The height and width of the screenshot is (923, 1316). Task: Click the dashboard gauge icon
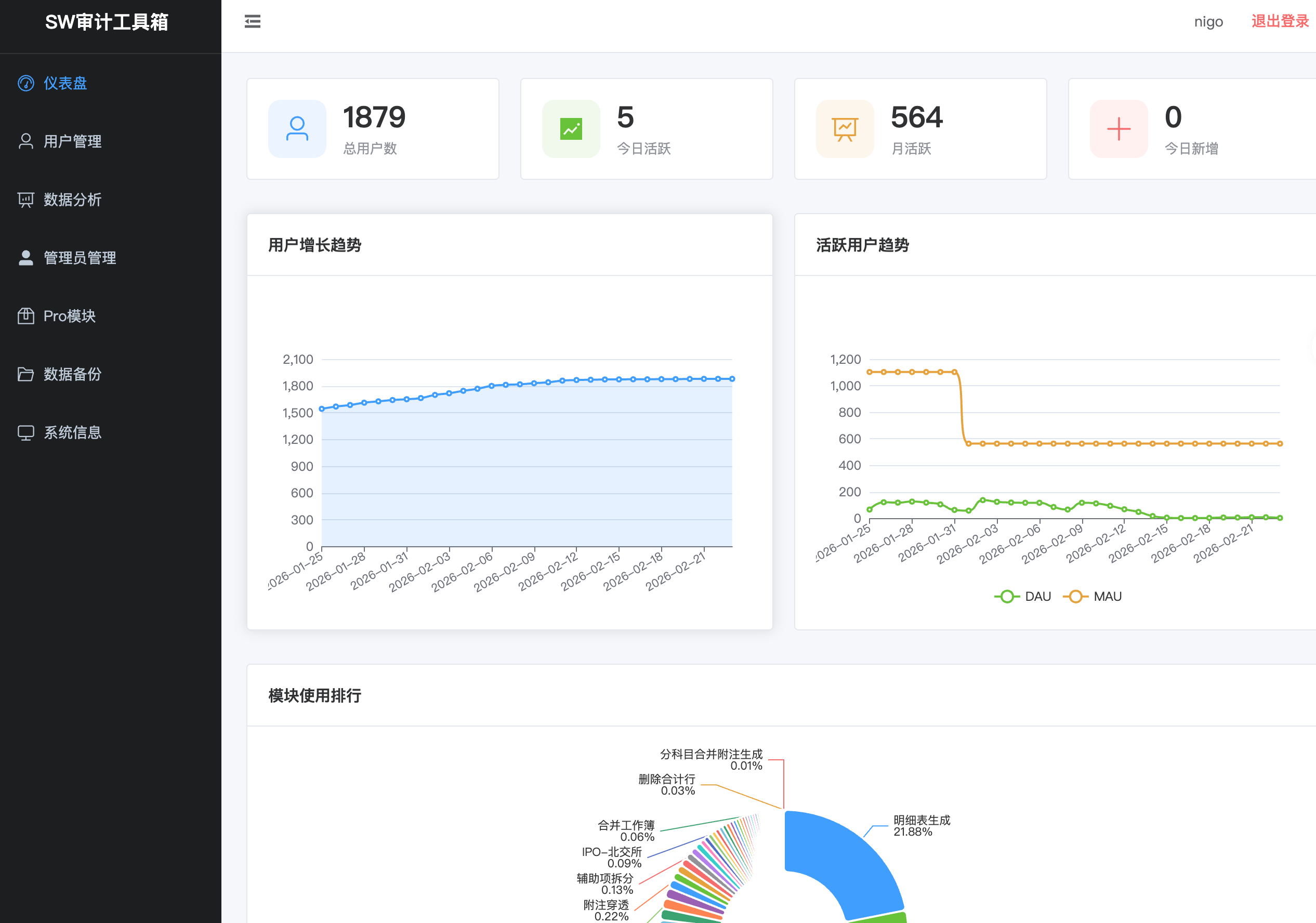point(26,83)
